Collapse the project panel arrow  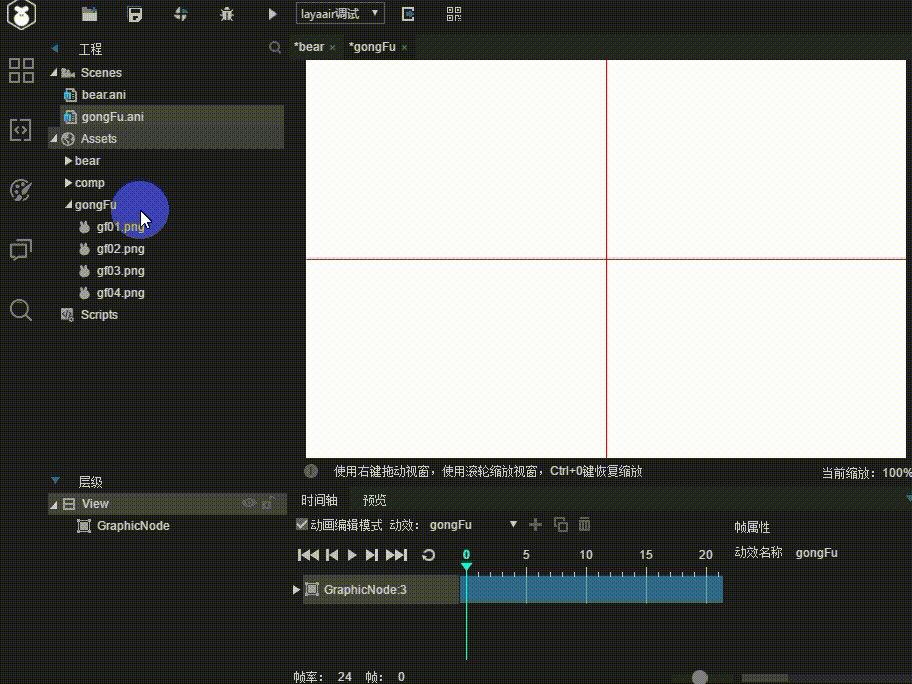pos(55,48)
